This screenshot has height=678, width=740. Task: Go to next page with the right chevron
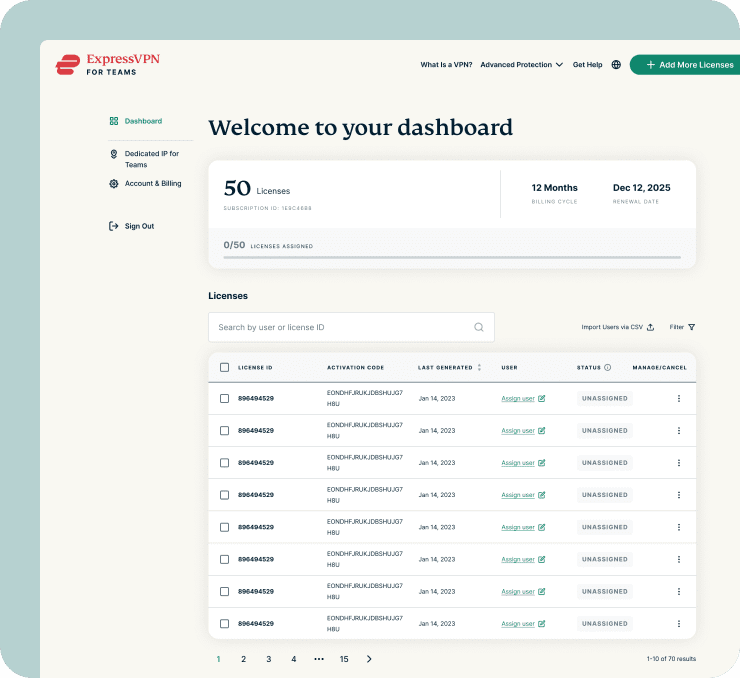pos(369,659)
